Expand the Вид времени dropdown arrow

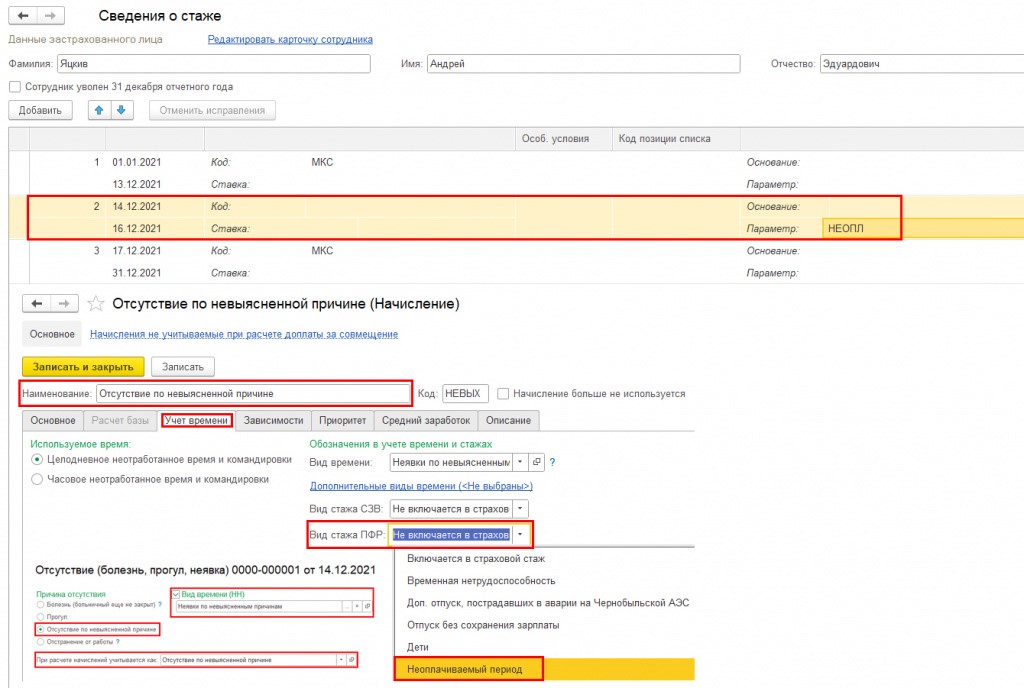520,462
